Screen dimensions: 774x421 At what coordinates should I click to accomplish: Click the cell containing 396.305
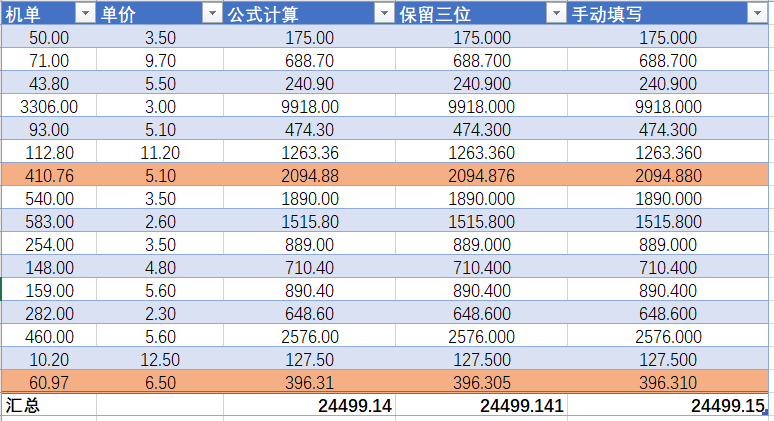481,383
